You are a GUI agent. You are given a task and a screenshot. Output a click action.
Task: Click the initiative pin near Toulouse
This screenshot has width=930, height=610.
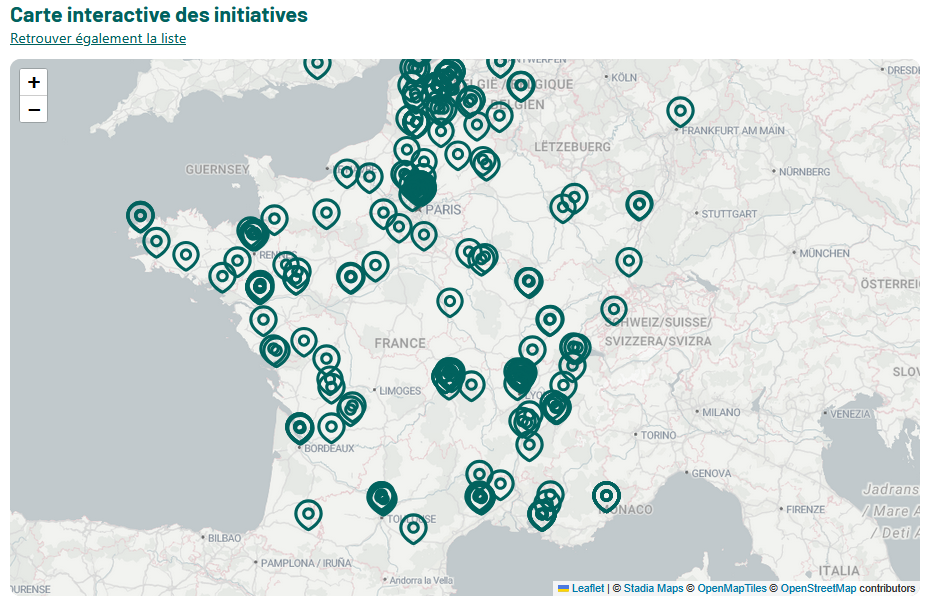pos(382,497)
